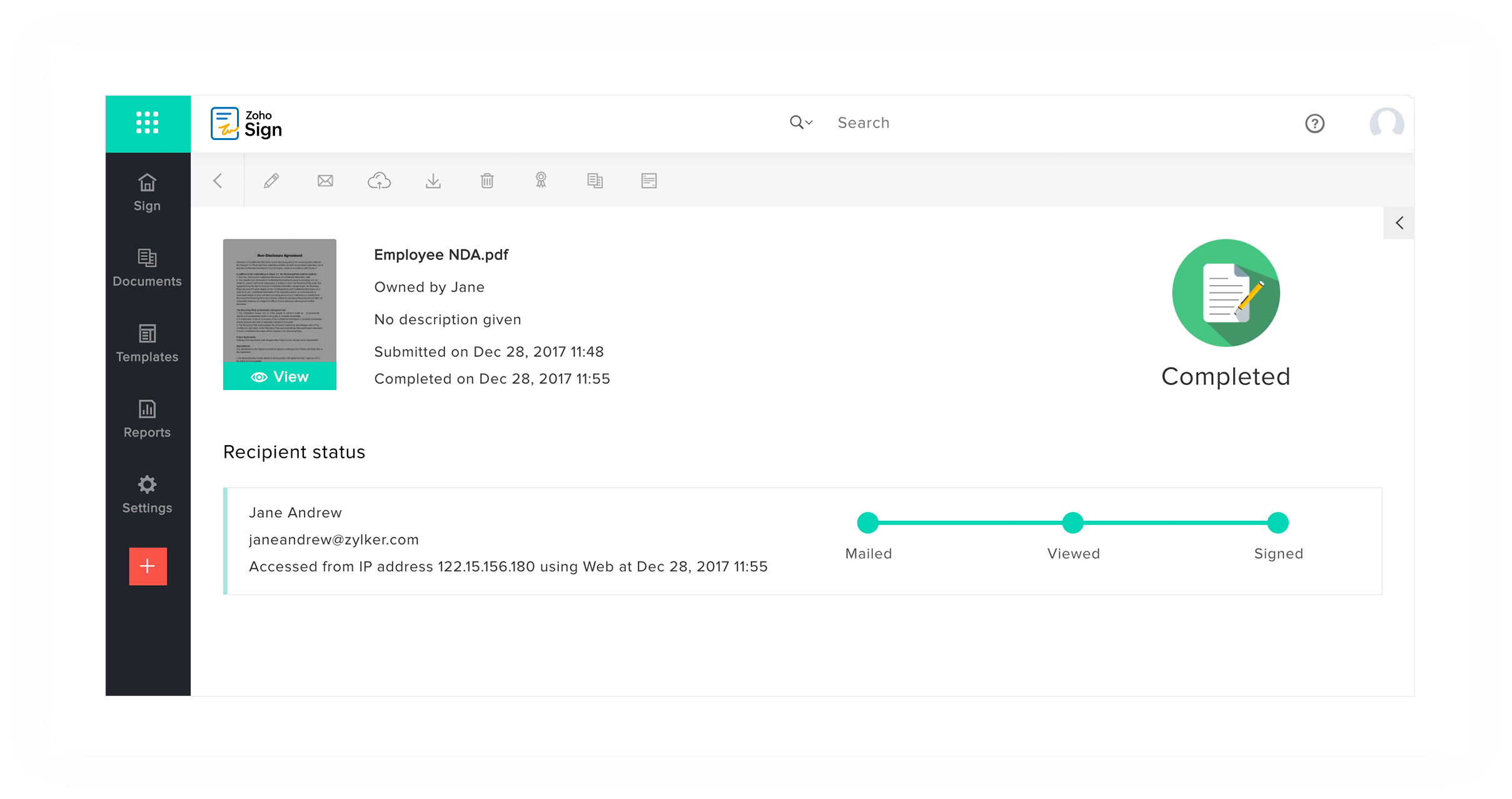The width and height of the screenshot is (1512, 799).
Task: Open the user profile avatar
Action: 1386,123
